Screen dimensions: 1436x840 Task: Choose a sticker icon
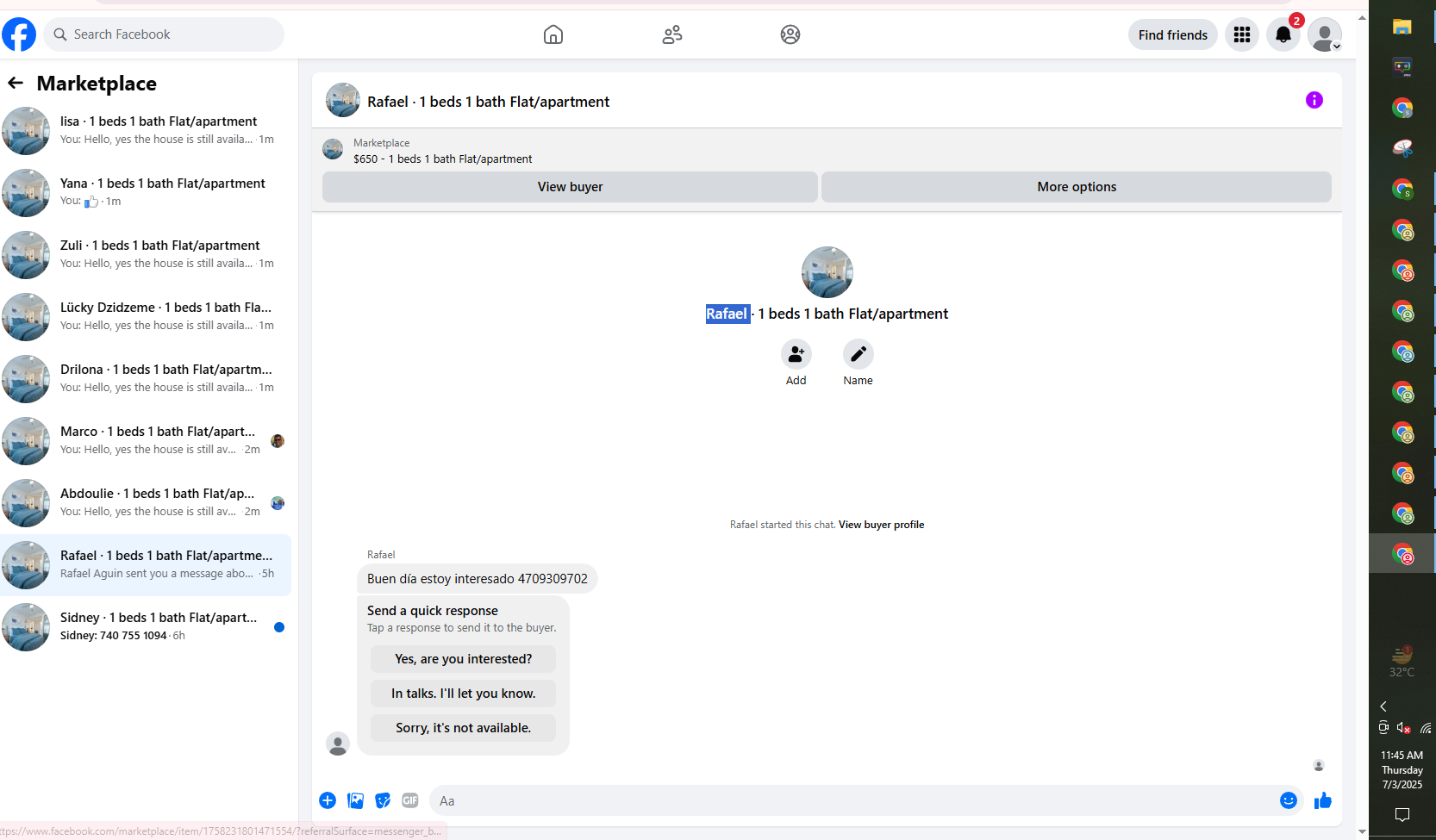[x=383, y=800]
